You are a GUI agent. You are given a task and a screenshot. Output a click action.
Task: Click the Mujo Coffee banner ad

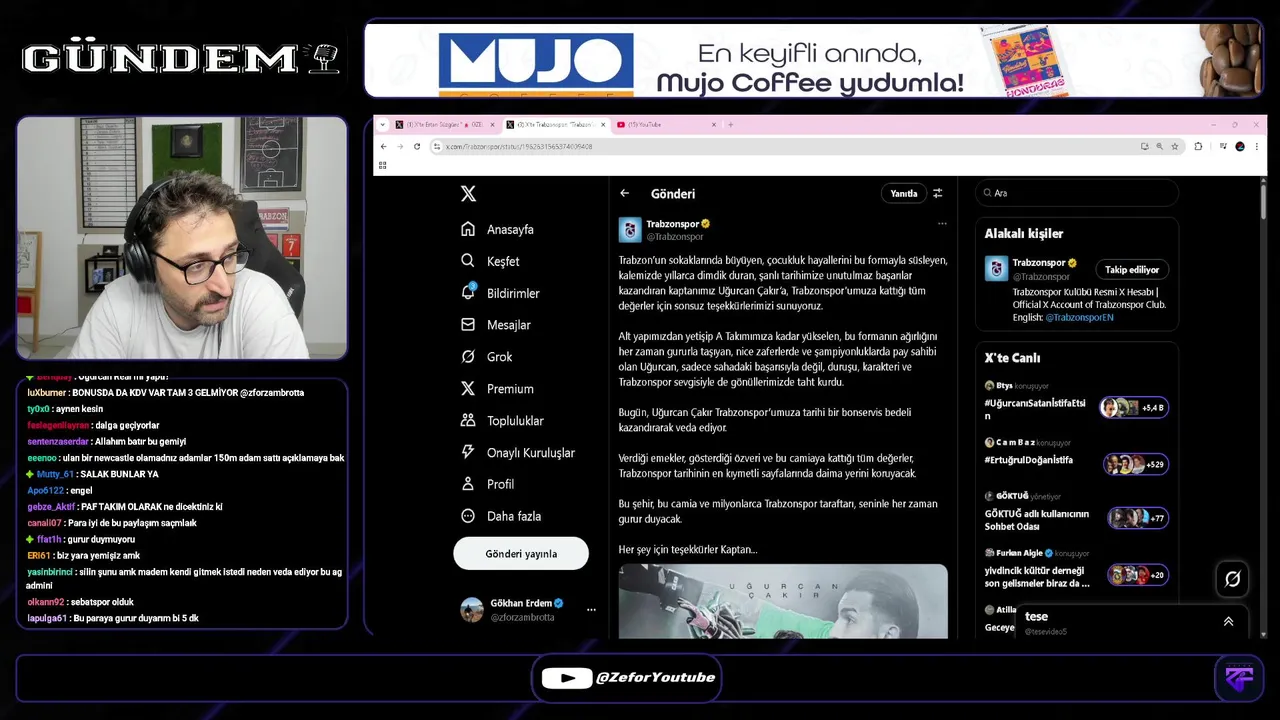pos(813,60)
